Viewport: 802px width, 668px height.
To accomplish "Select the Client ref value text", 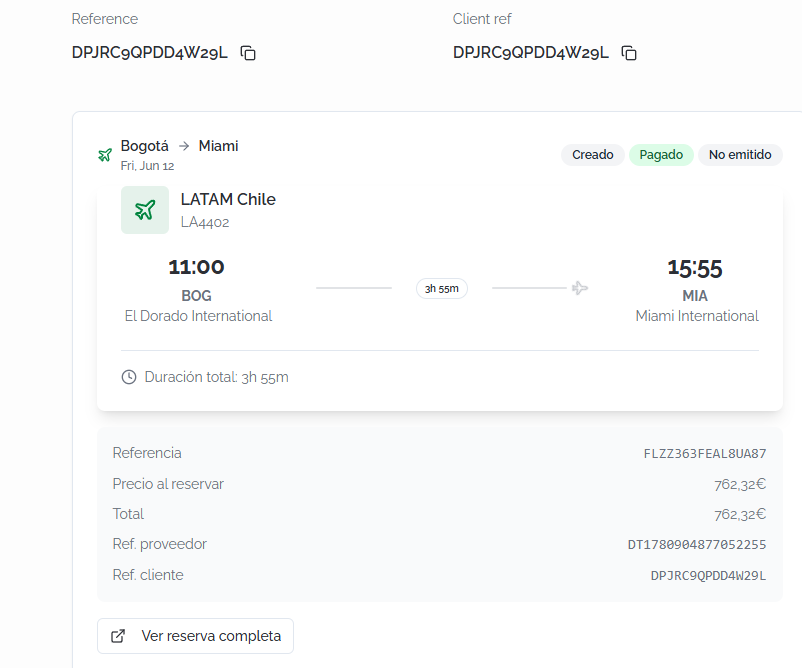I will click(530, 53).
